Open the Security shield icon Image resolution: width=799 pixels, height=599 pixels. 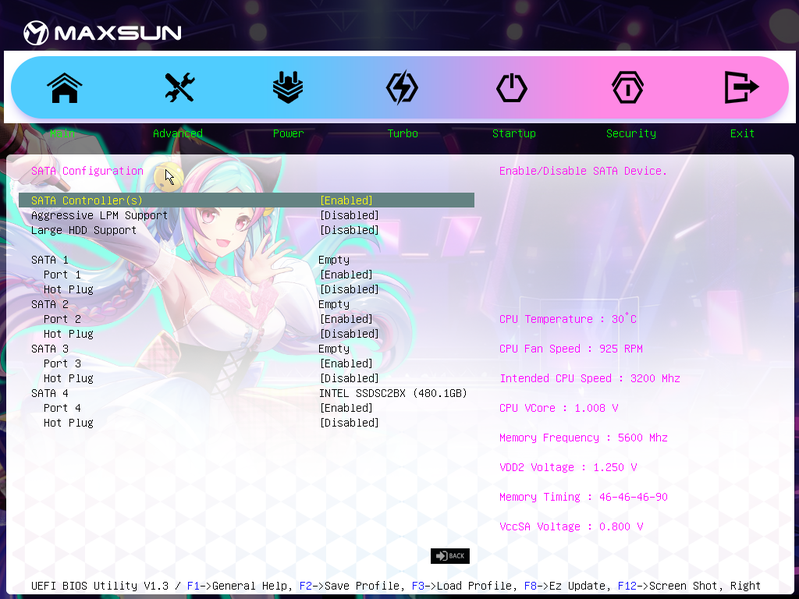(x=627, y=88)
